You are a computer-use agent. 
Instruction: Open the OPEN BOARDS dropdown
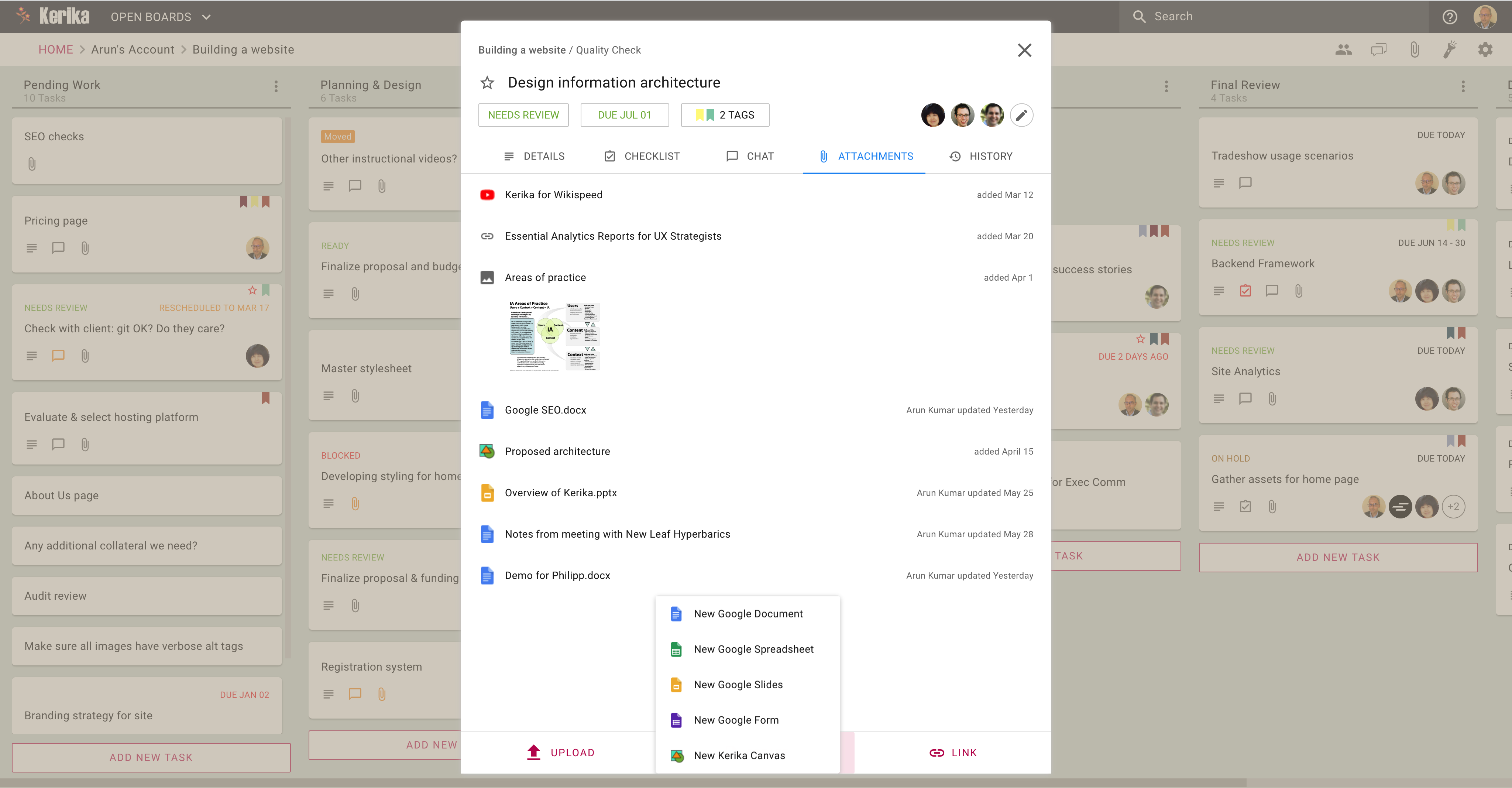[x=159, y=17]
